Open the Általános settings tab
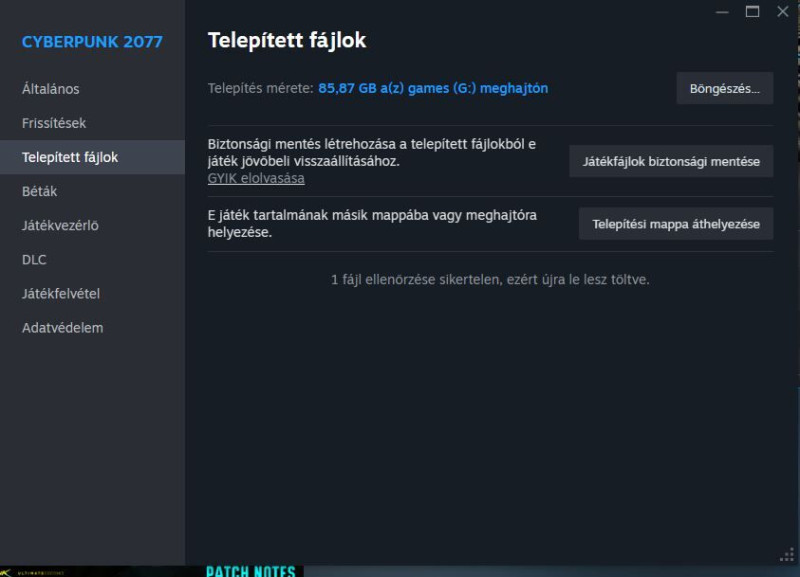The width and height of the screenshot is (800, 577). (51, 89)
